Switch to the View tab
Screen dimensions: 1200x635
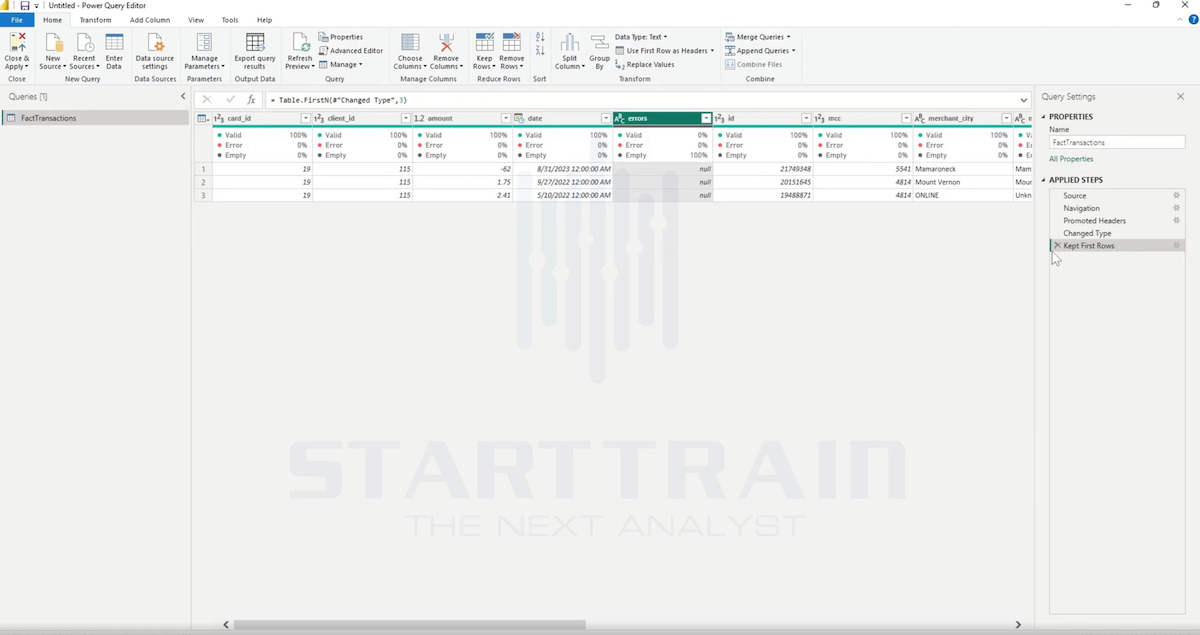196,20
